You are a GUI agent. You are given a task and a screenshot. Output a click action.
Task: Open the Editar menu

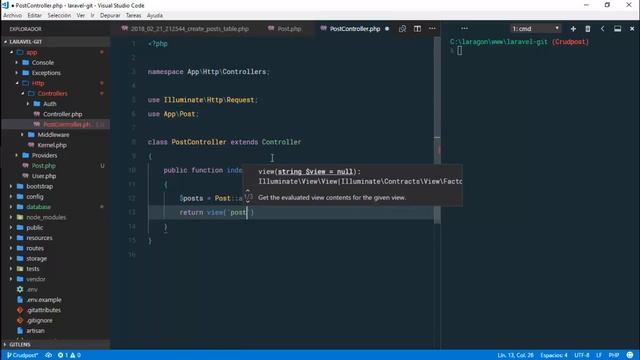[x=35, y=15]
